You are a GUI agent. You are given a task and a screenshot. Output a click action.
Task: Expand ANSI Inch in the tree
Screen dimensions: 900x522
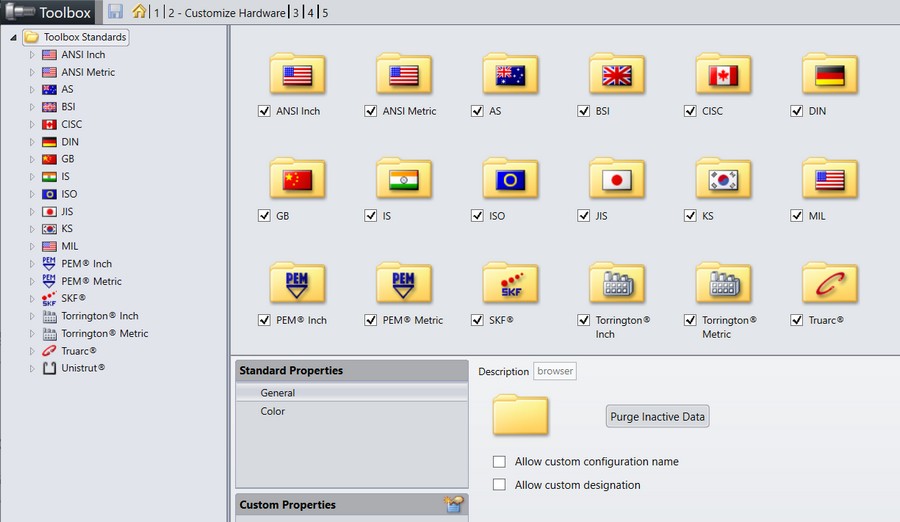[32, 55]
